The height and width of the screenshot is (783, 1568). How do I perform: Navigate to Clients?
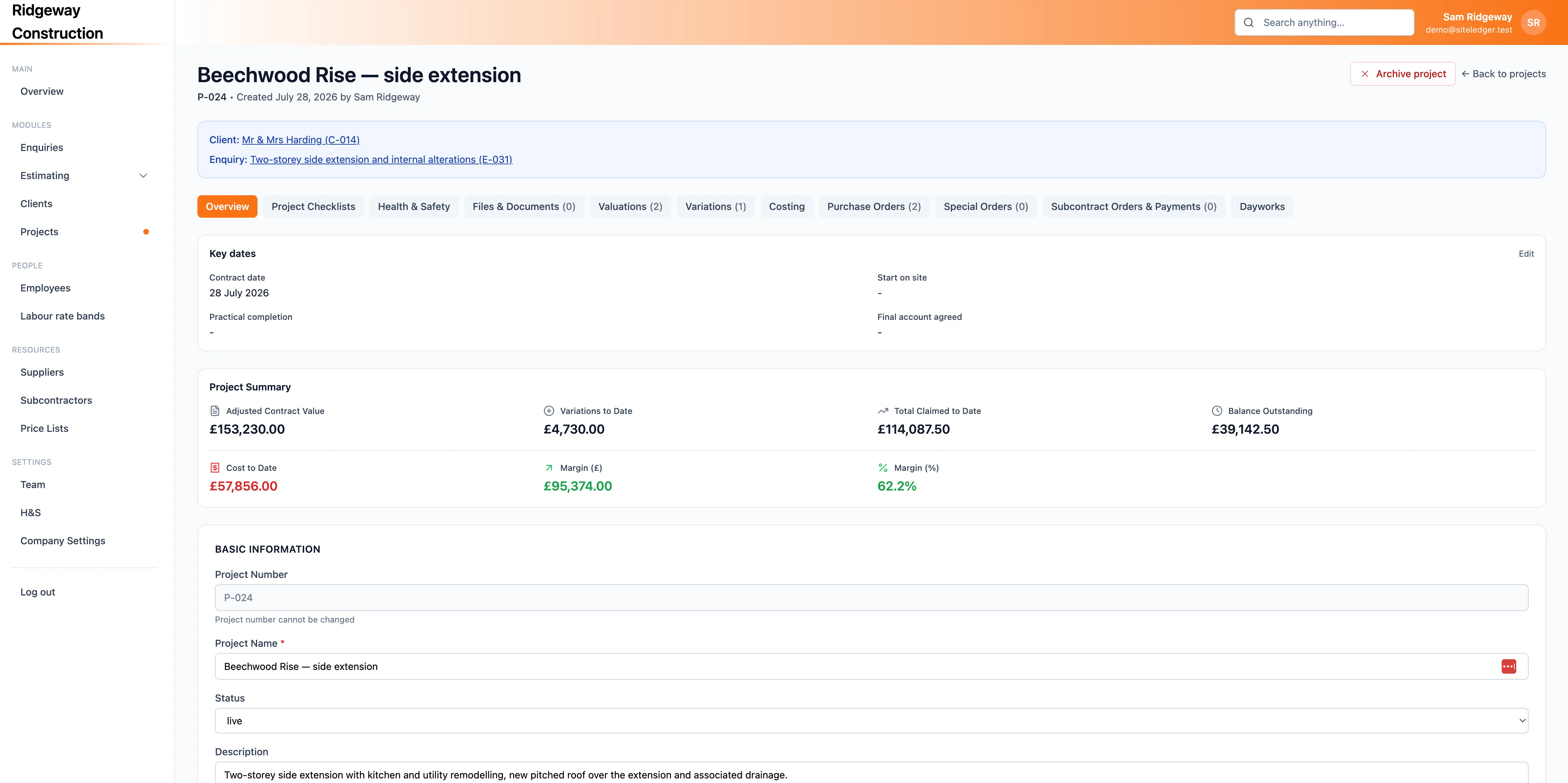coord(37,204)
